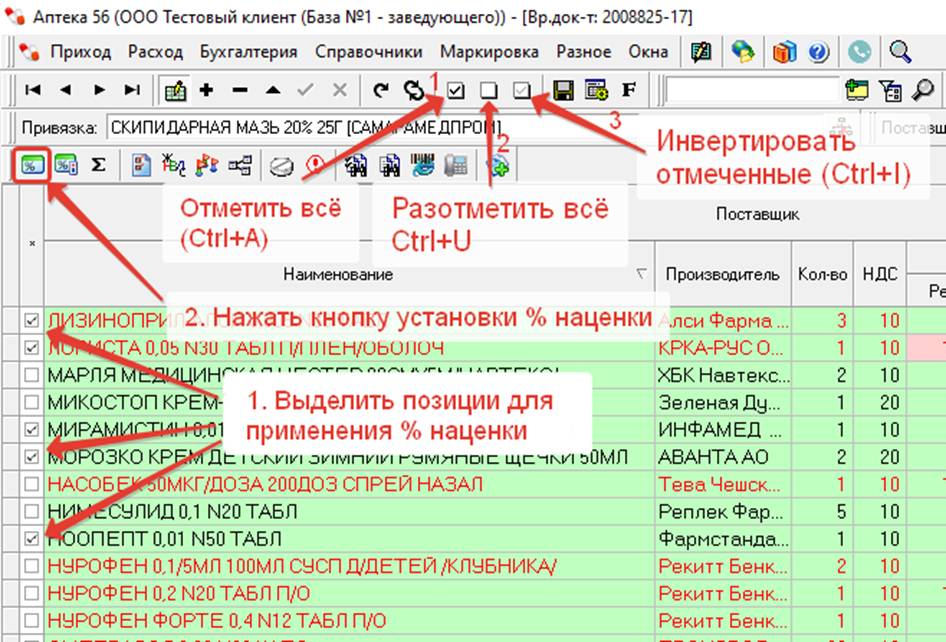Click the barcode scanner icon
Viewport: 946px width, 642px height.
[423, 165]
